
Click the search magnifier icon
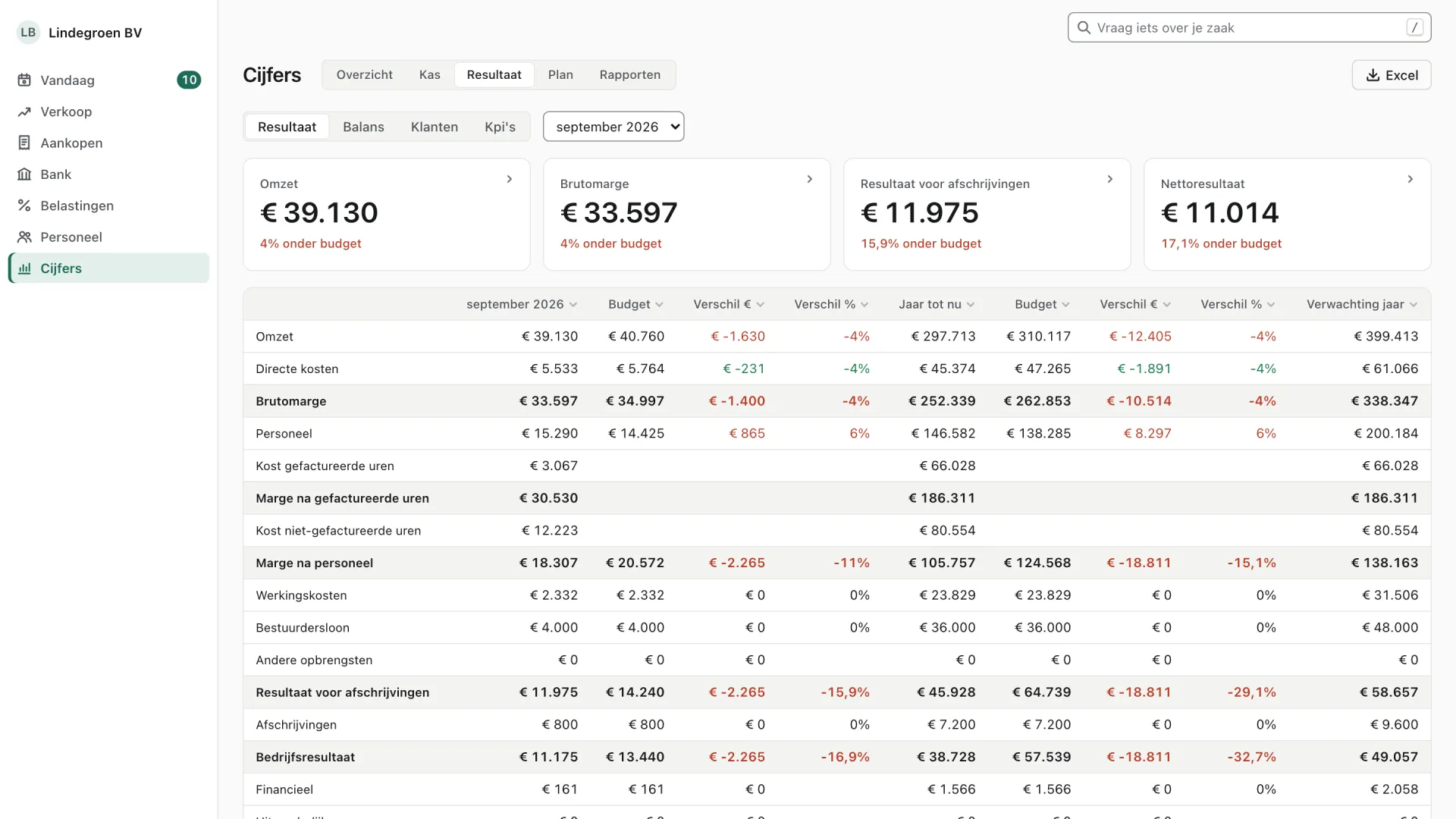pyautogui.click(x=1084, y=28)
